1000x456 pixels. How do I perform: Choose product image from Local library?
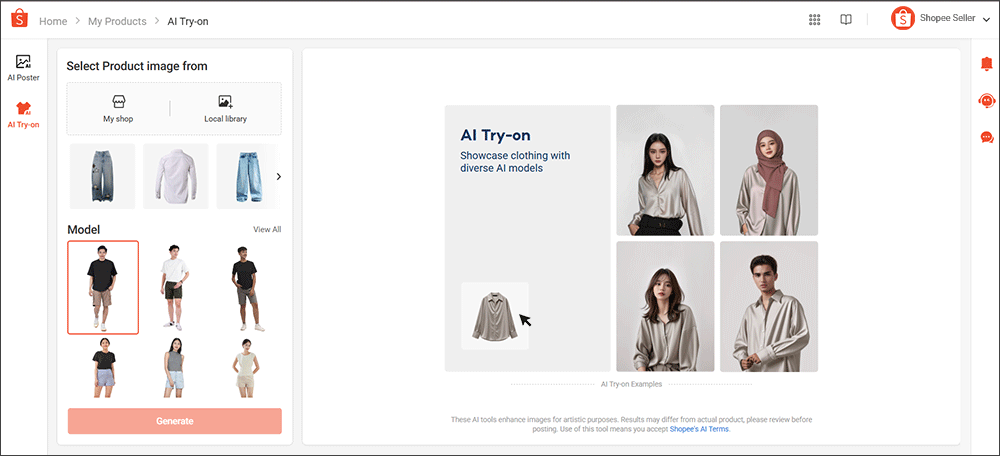(x=225, y=108)
